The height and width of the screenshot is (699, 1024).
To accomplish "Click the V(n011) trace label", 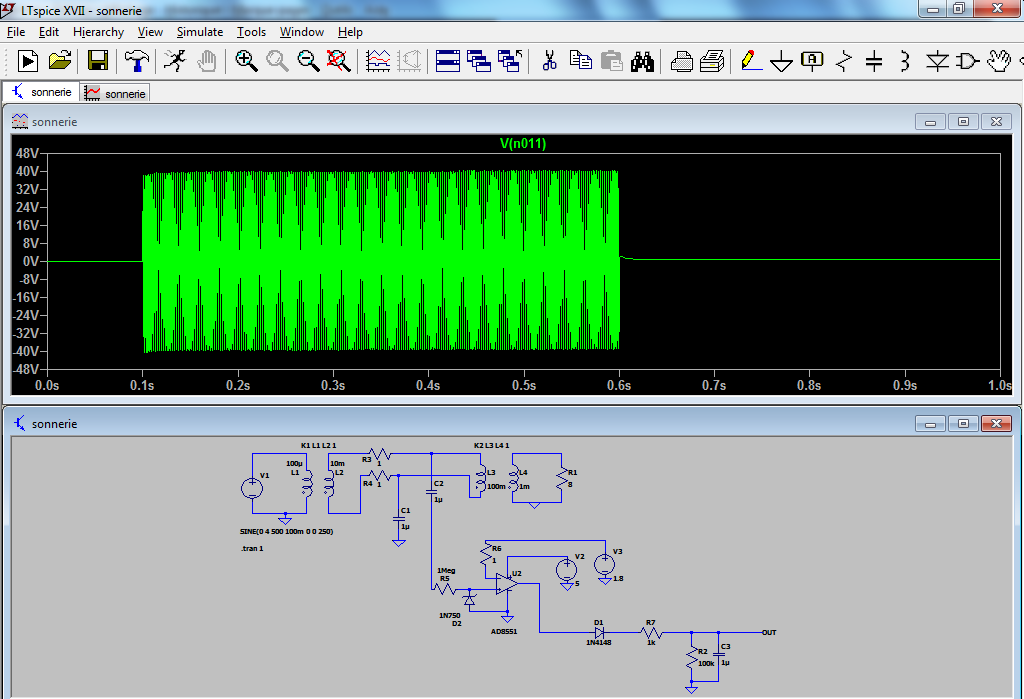I will coord(523,143).
